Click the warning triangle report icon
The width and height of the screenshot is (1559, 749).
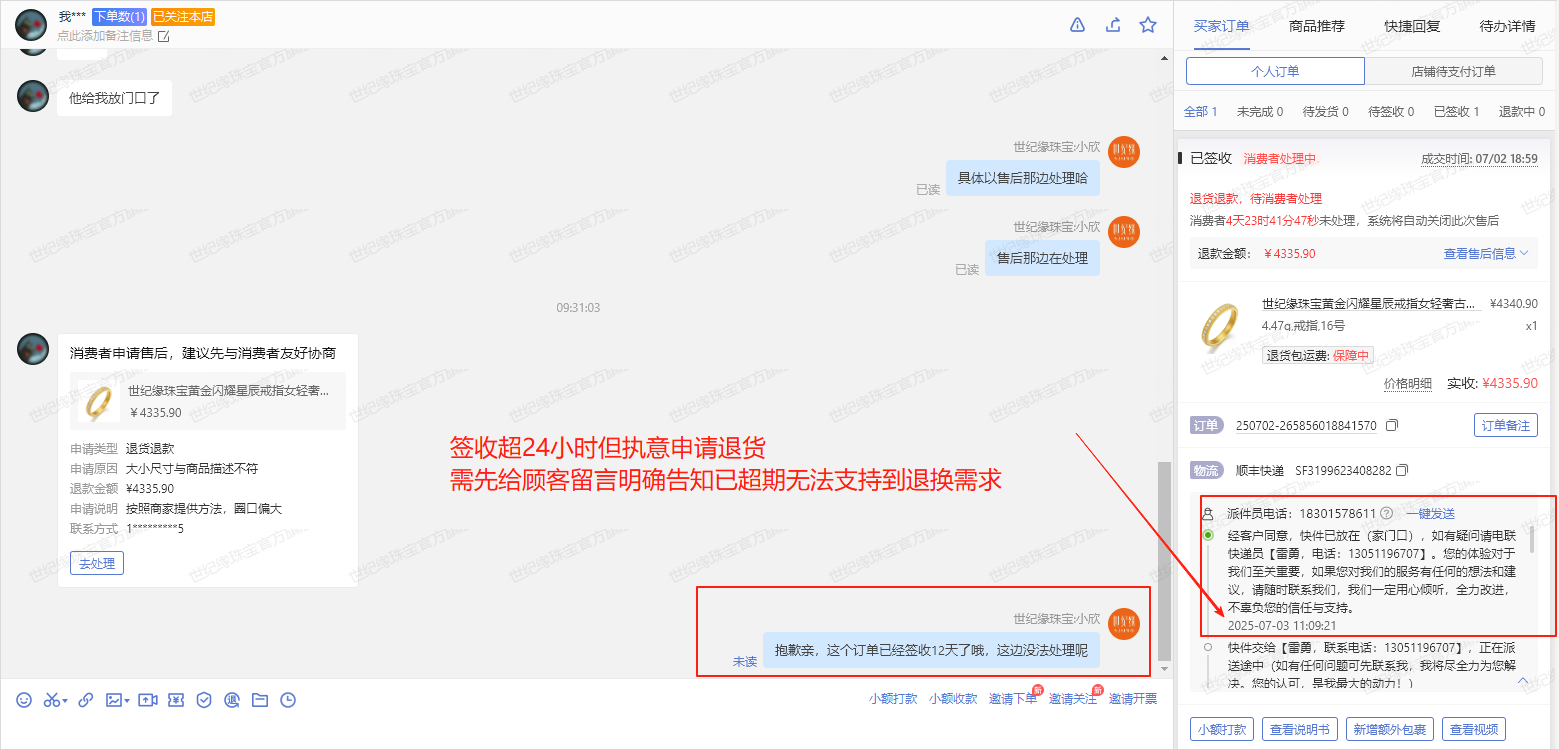tap(1077, 25)
